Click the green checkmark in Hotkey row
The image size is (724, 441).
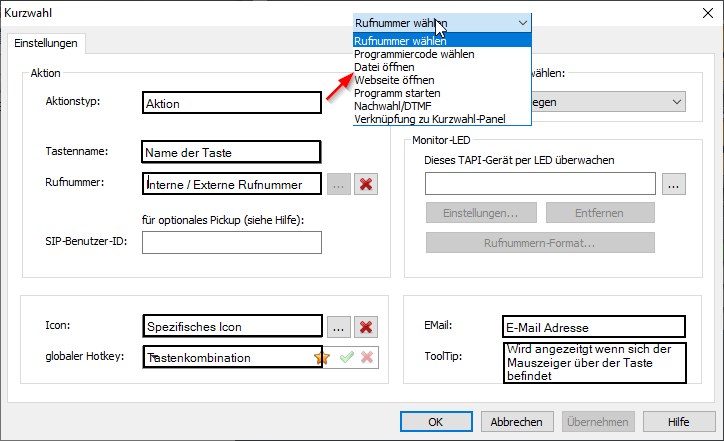(346, 357)
